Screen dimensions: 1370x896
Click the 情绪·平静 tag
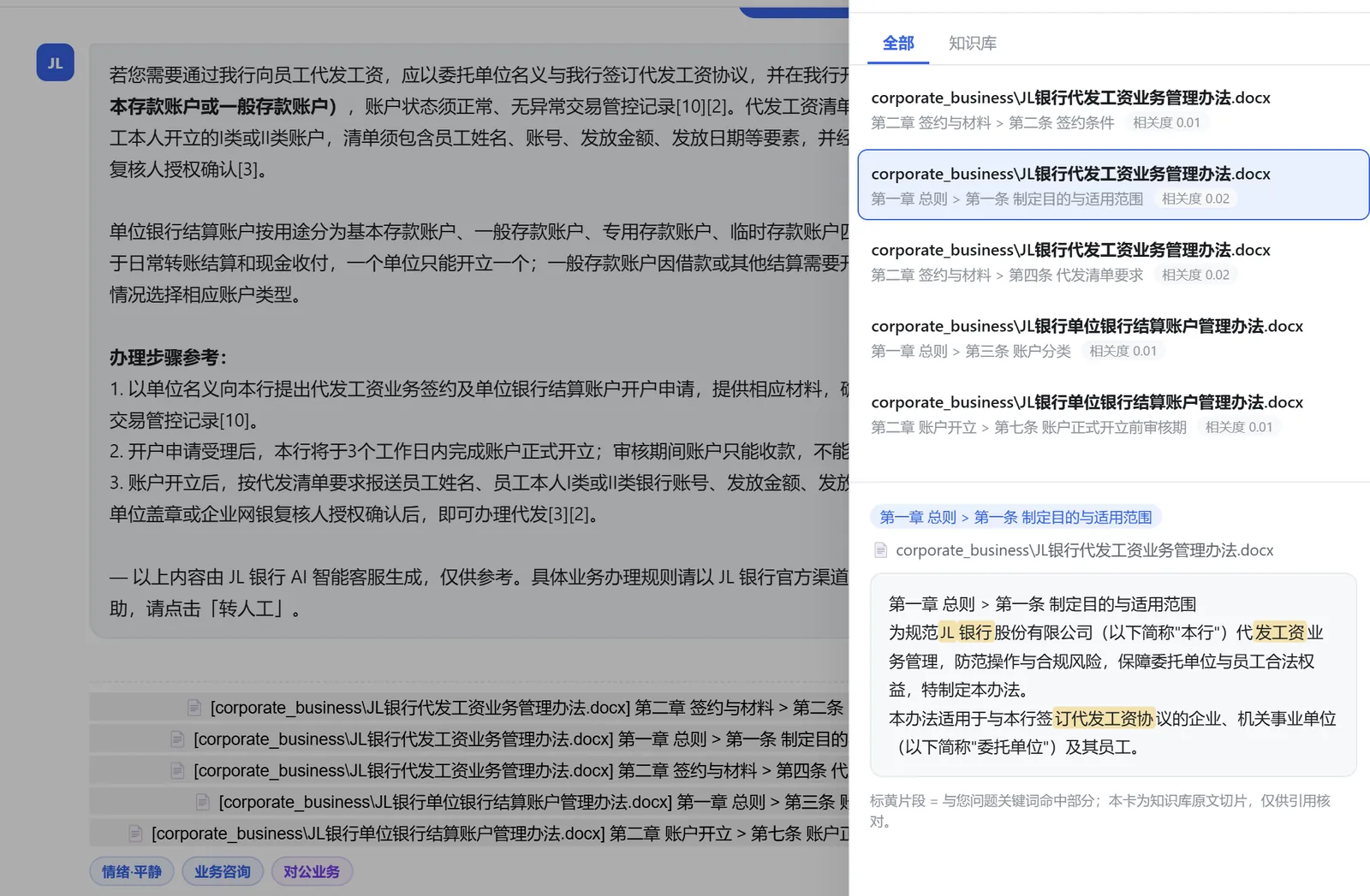[132, 871]
